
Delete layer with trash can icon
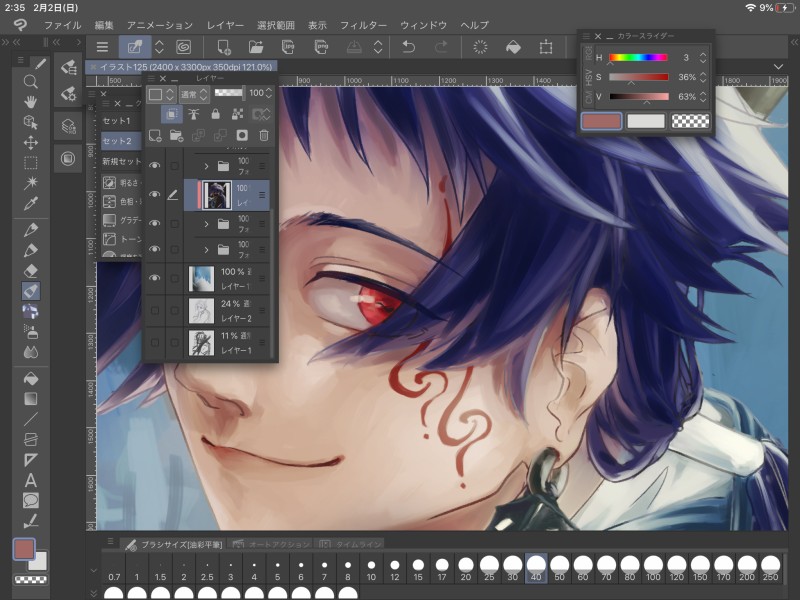tap(264, 135)
